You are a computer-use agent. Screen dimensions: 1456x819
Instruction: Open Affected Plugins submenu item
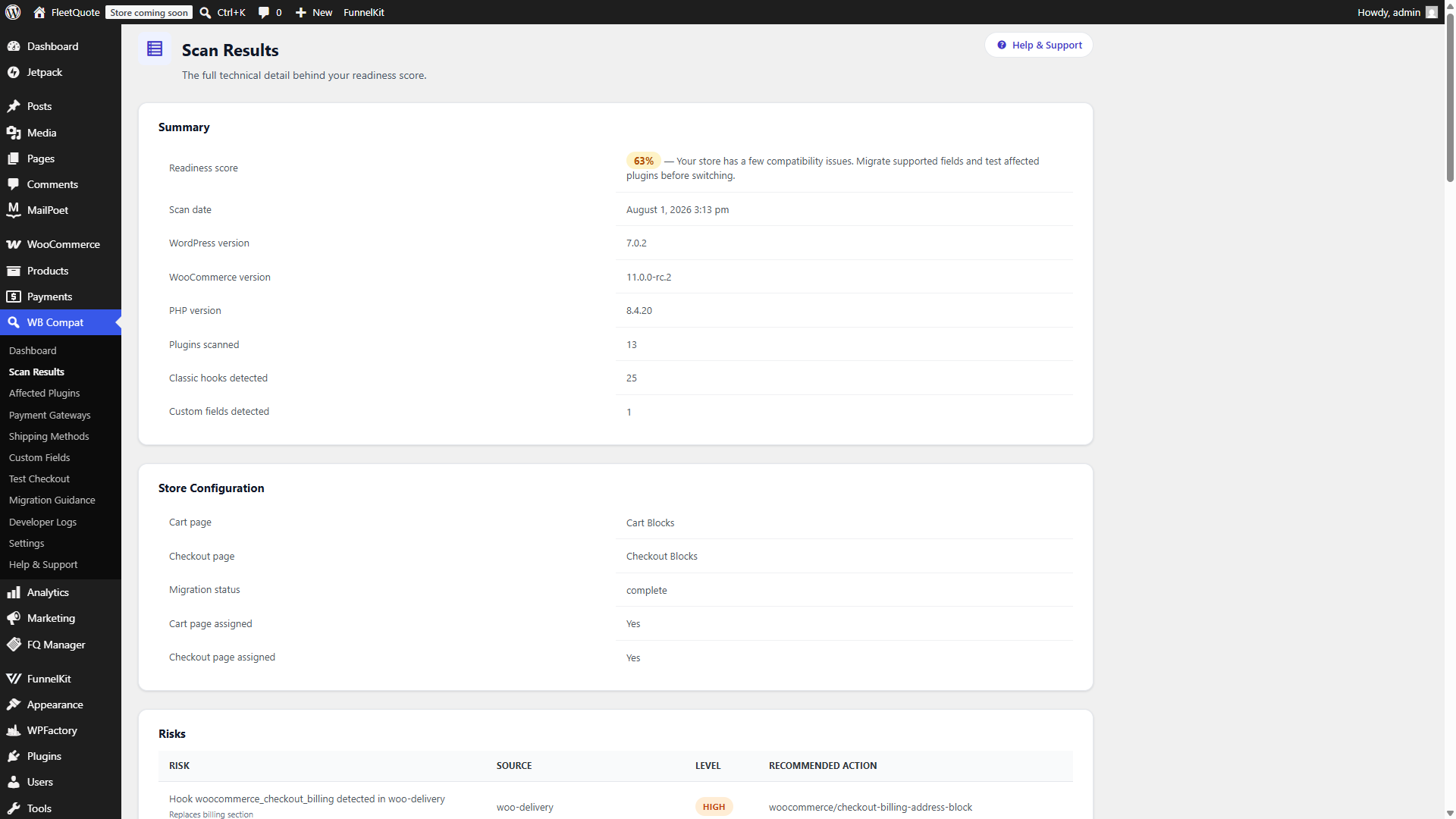44,393
